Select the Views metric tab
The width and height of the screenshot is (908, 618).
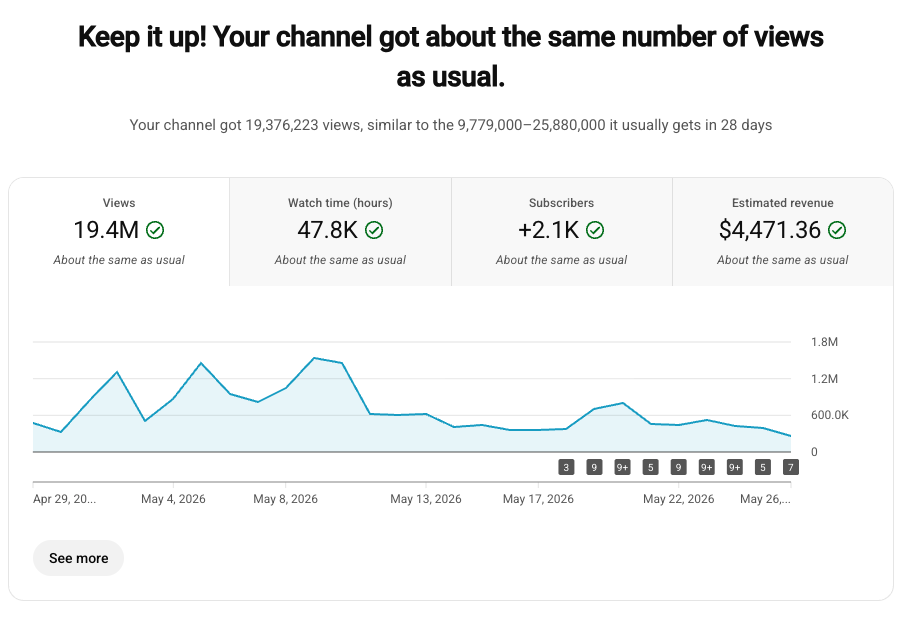pyautogui.click(x=119, y=232)
